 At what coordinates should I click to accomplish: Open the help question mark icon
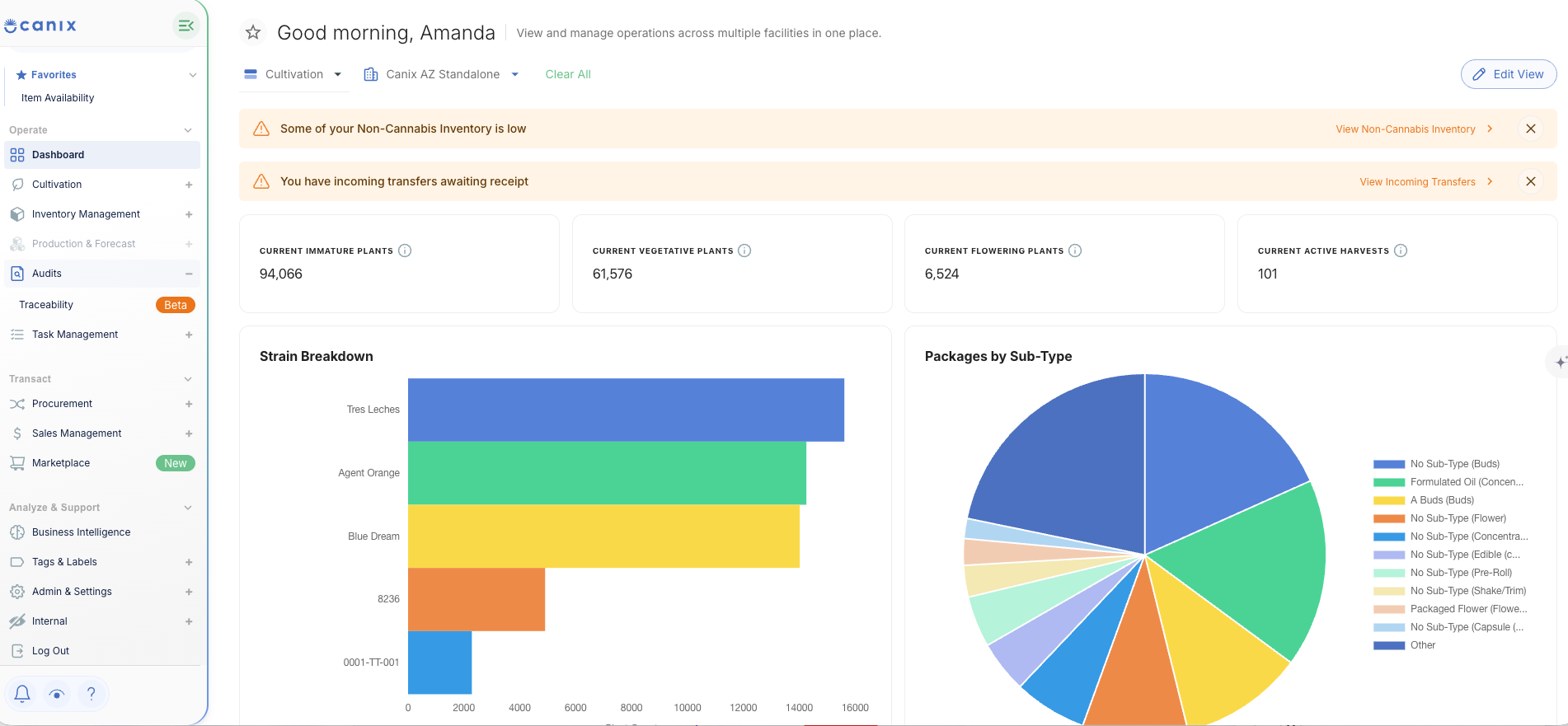(x=92, y=694)
